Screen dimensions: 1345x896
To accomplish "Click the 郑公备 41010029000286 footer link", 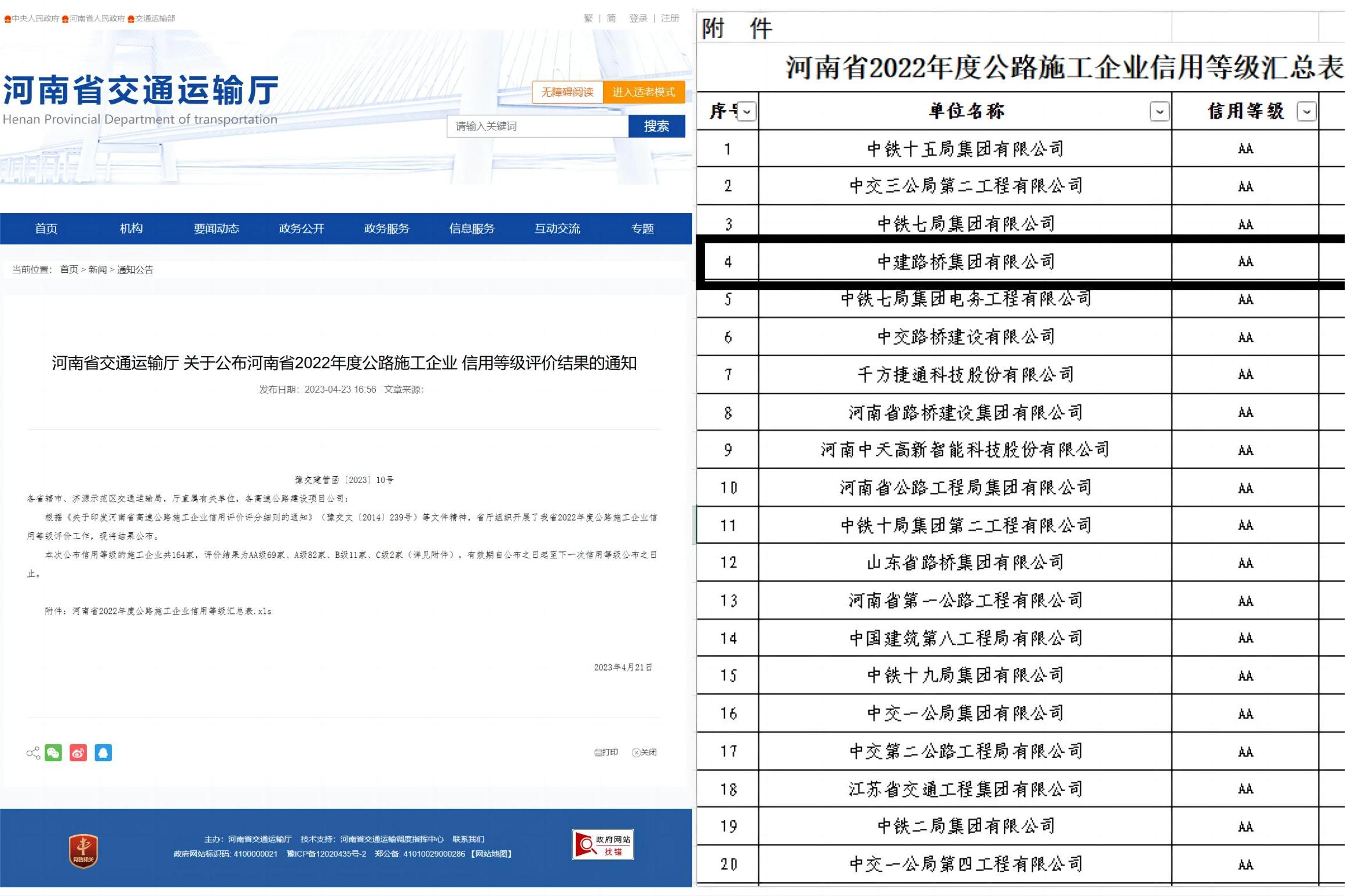I will coord(420,854).
